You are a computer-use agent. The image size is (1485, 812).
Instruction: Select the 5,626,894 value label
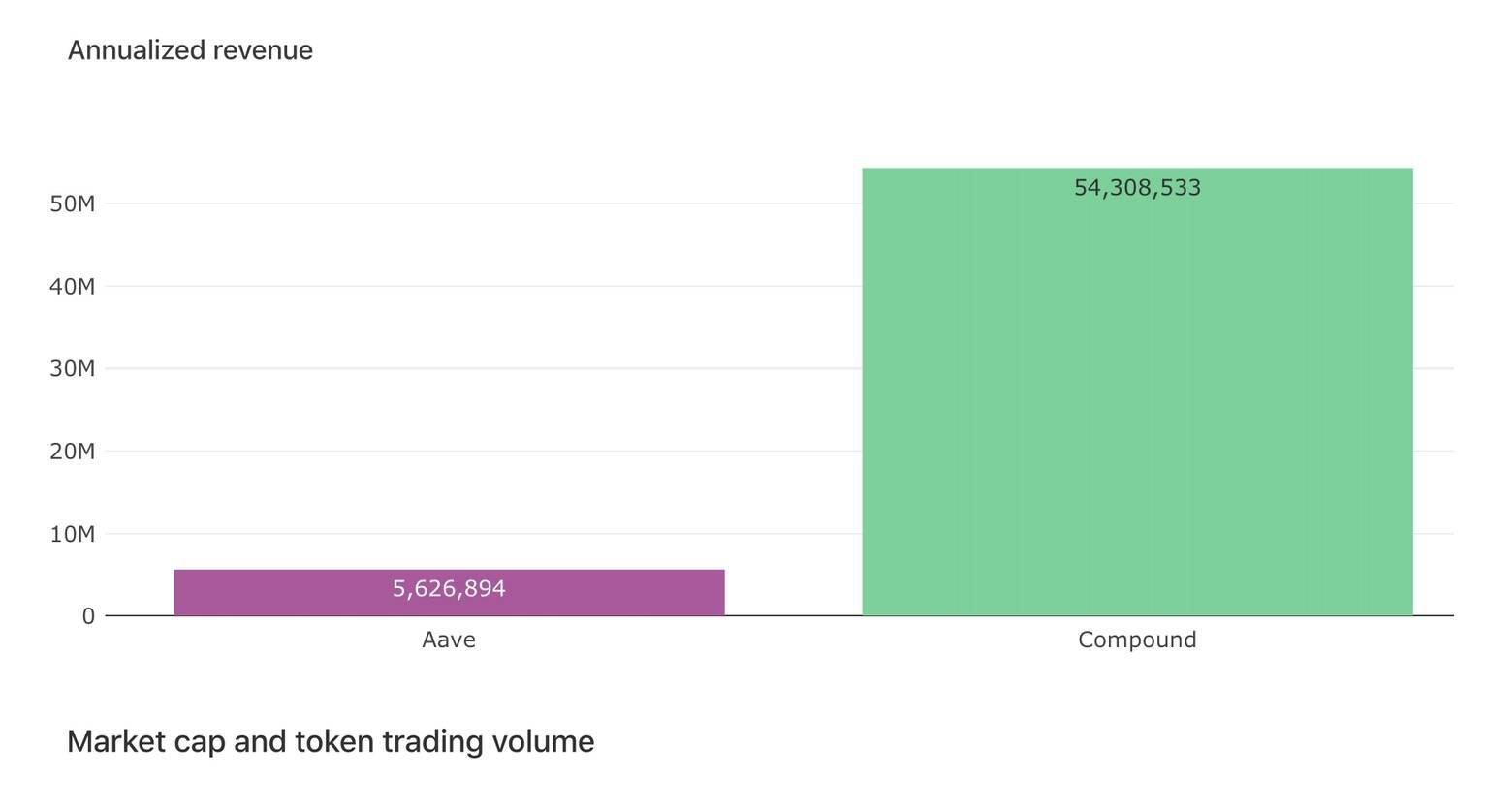(x=449, y=589)
